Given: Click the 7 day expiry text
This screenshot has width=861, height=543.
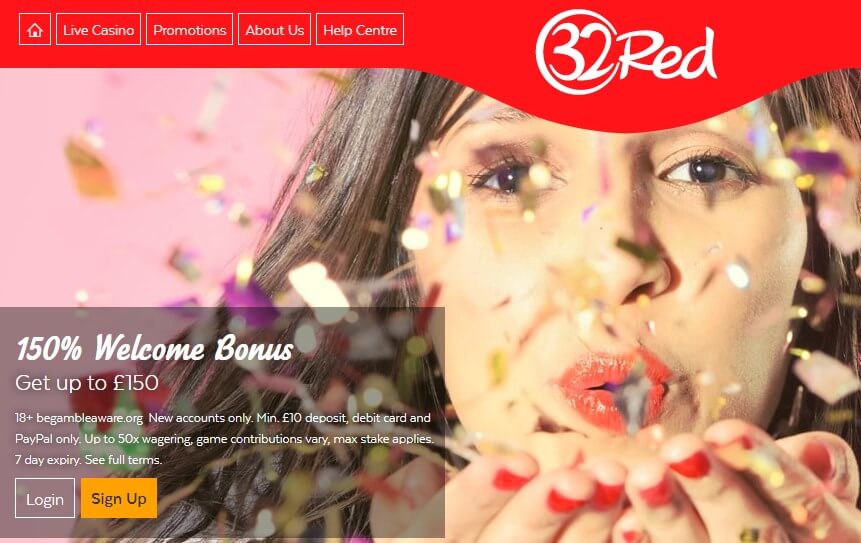Looking at the screenshot, I should pyautogui.click(x=48, y=460).
